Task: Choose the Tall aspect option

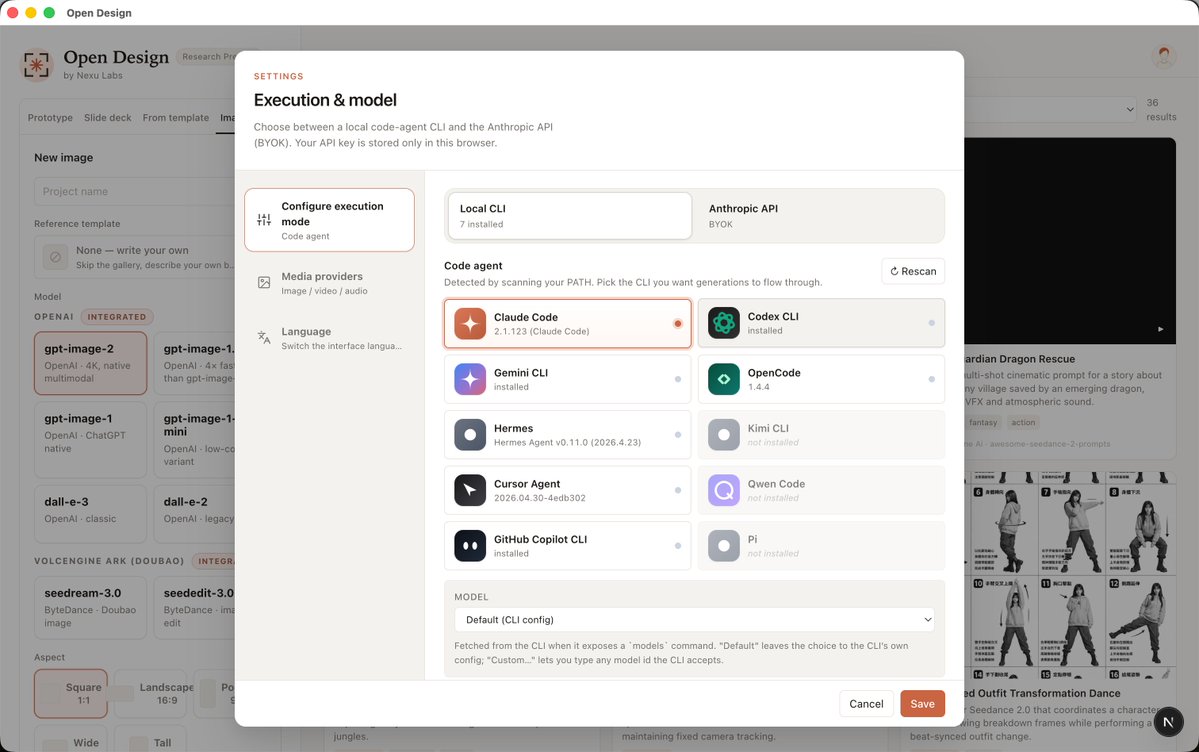Action: 151,739
